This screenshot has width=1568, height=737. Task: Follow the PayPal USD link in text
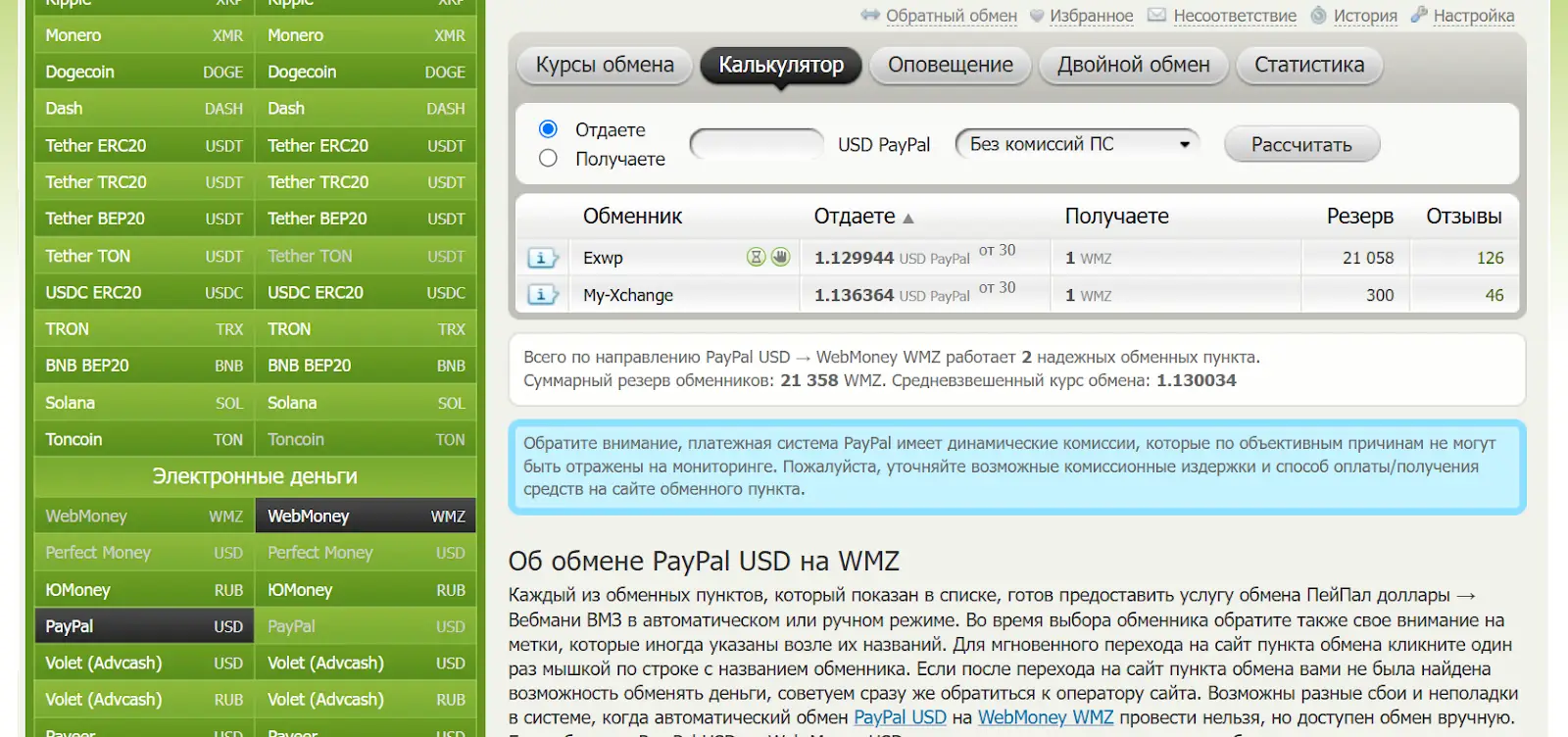point(900,717)
